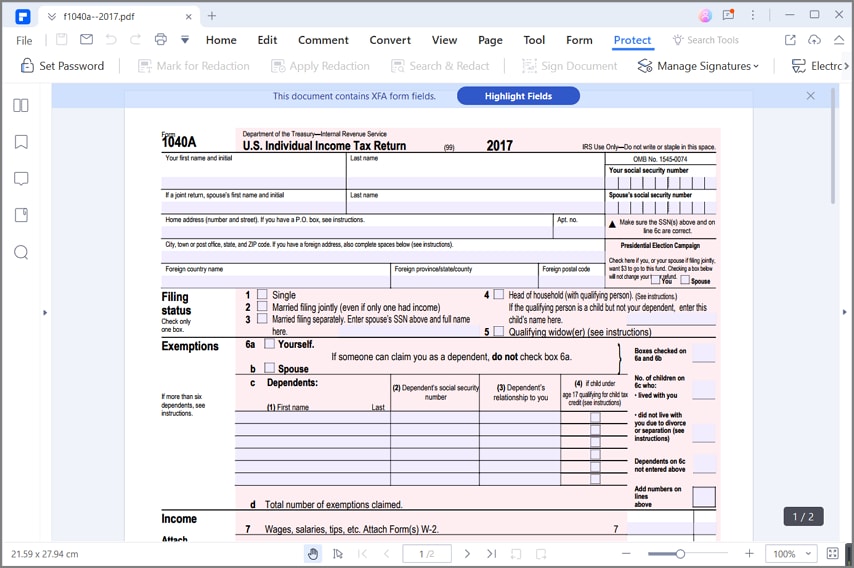Check Presidential Election Campaign Spouse box

(x=685, y=280)
